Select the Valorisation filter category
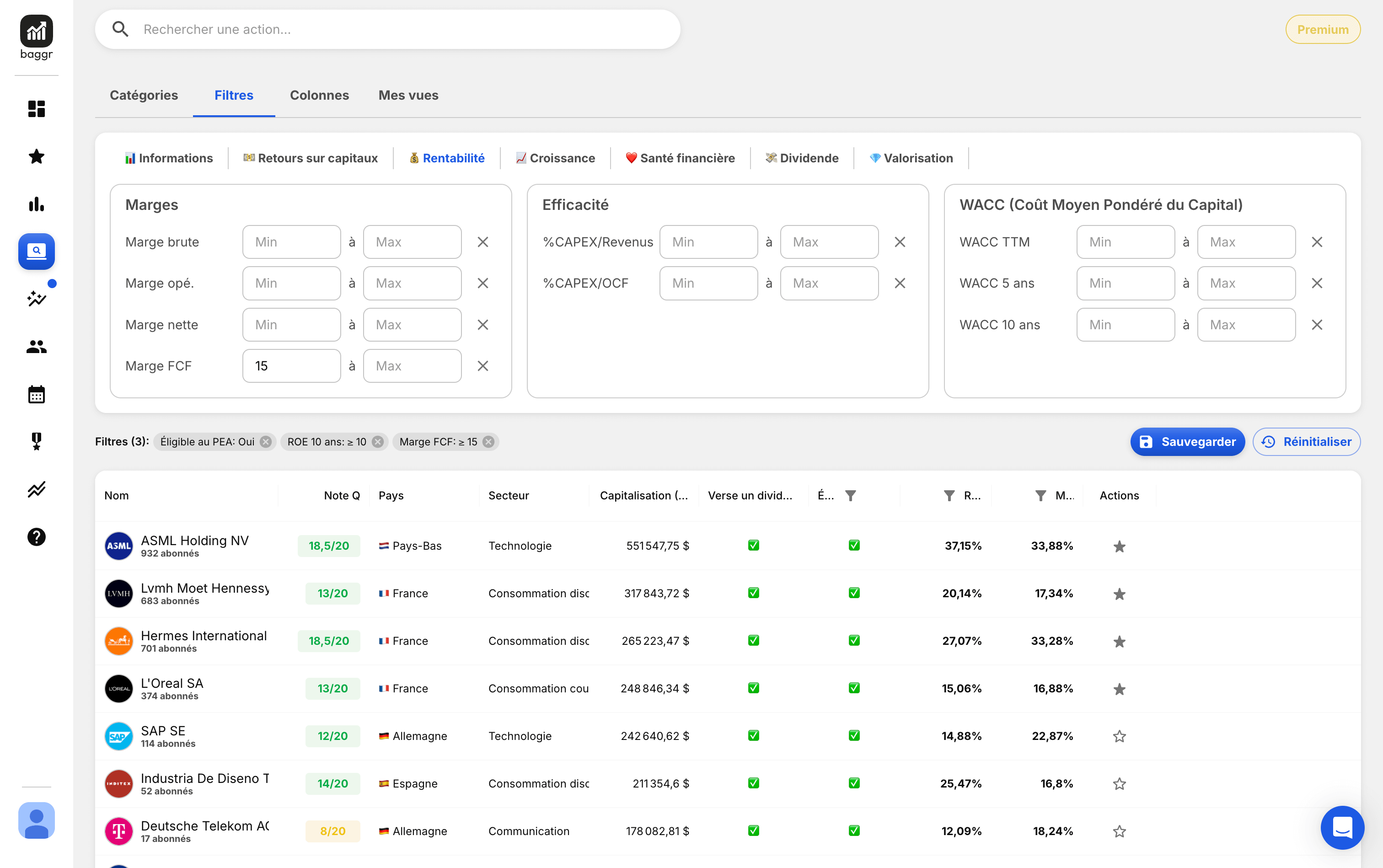The image size is (1383, 868). [x=911, y=158]
